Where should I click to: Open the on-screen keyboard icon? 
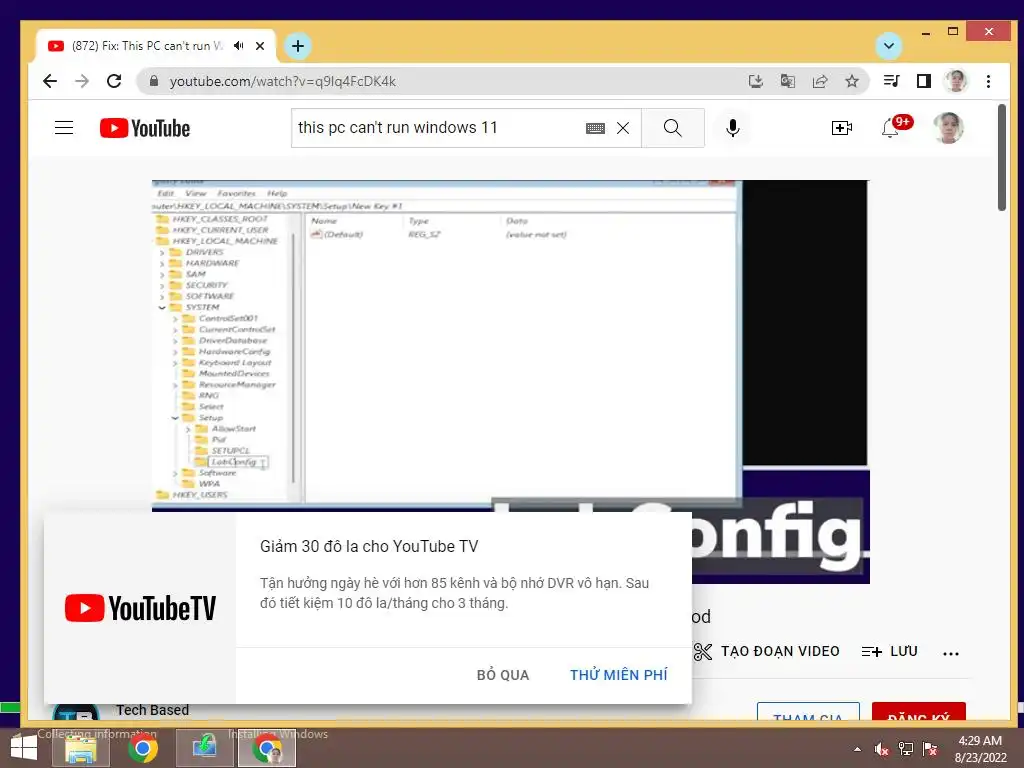(595, 128)
